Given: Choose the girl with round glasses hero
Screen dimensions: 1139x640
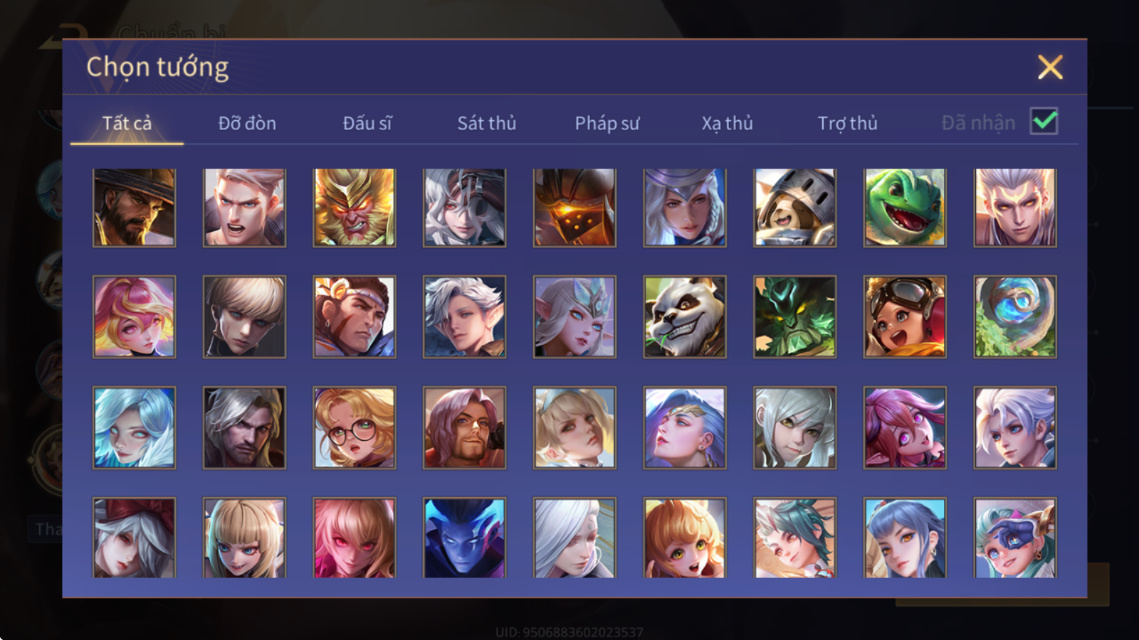Looking at the screenshot, I should coord(354,427).
